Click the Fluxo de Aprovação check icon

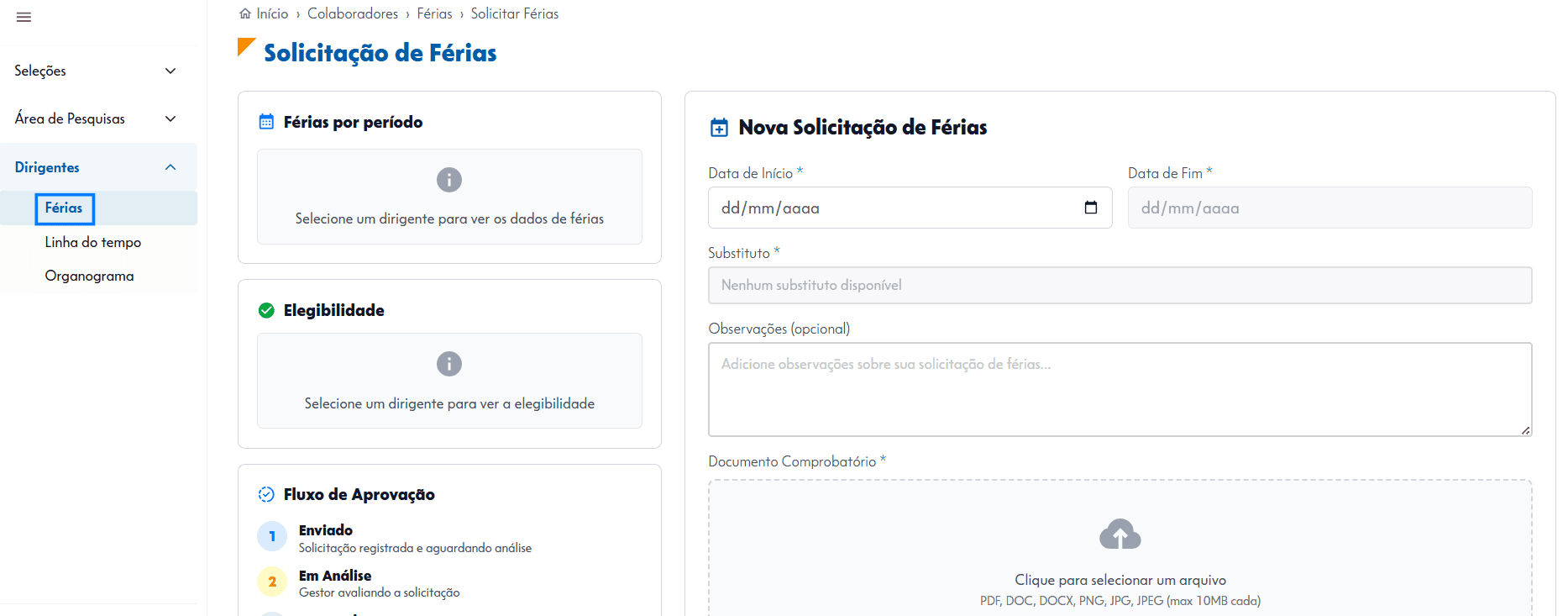(x=266, y=494)
